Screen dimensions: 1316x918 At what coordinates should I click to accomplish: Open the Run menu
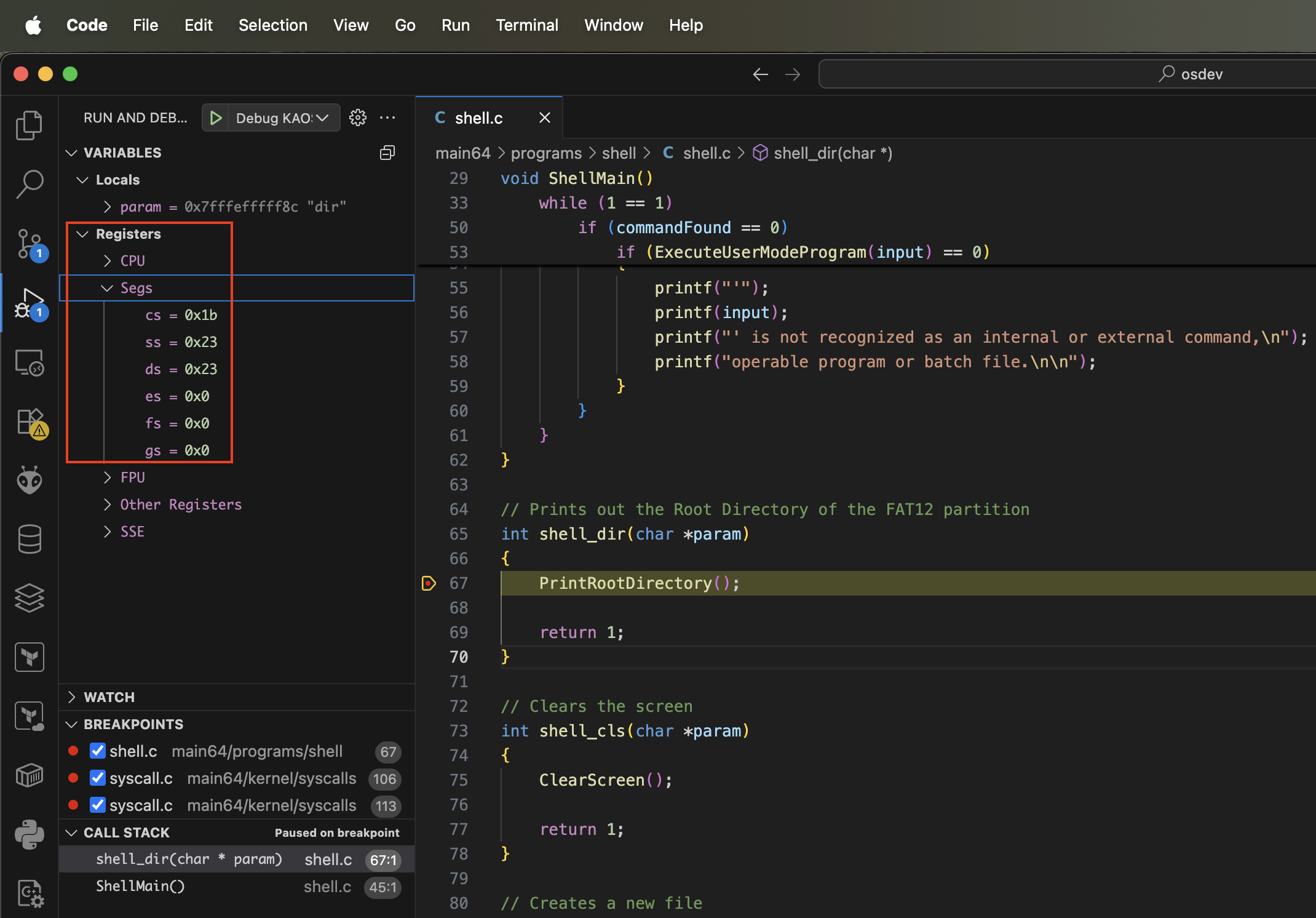456,25
